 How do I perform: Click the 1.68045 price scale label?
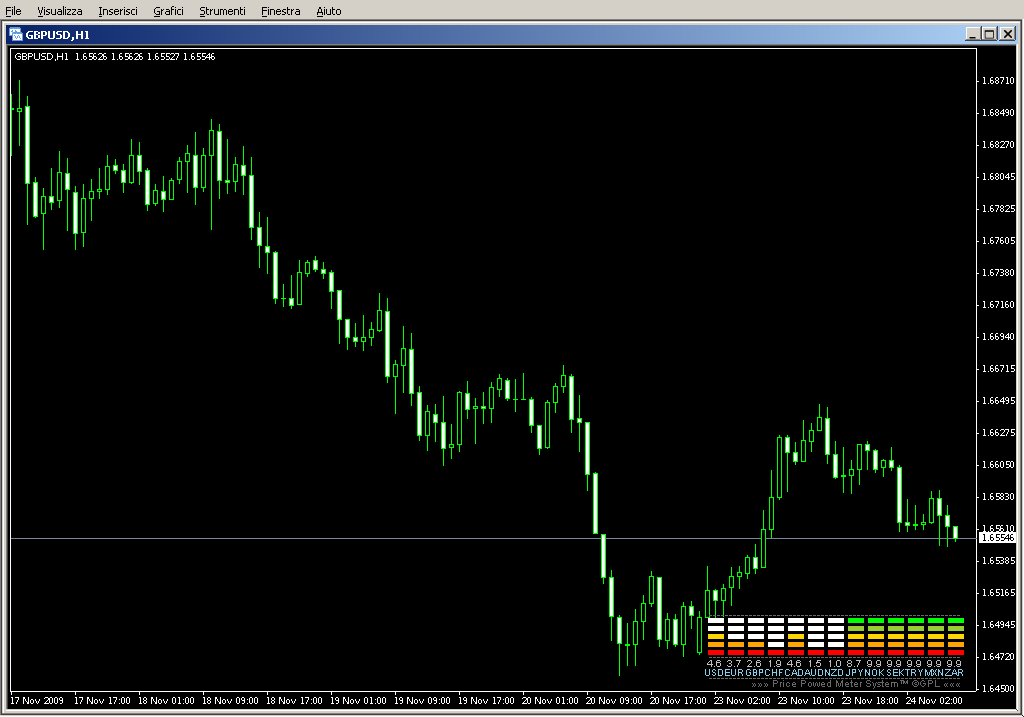[999, 177]
